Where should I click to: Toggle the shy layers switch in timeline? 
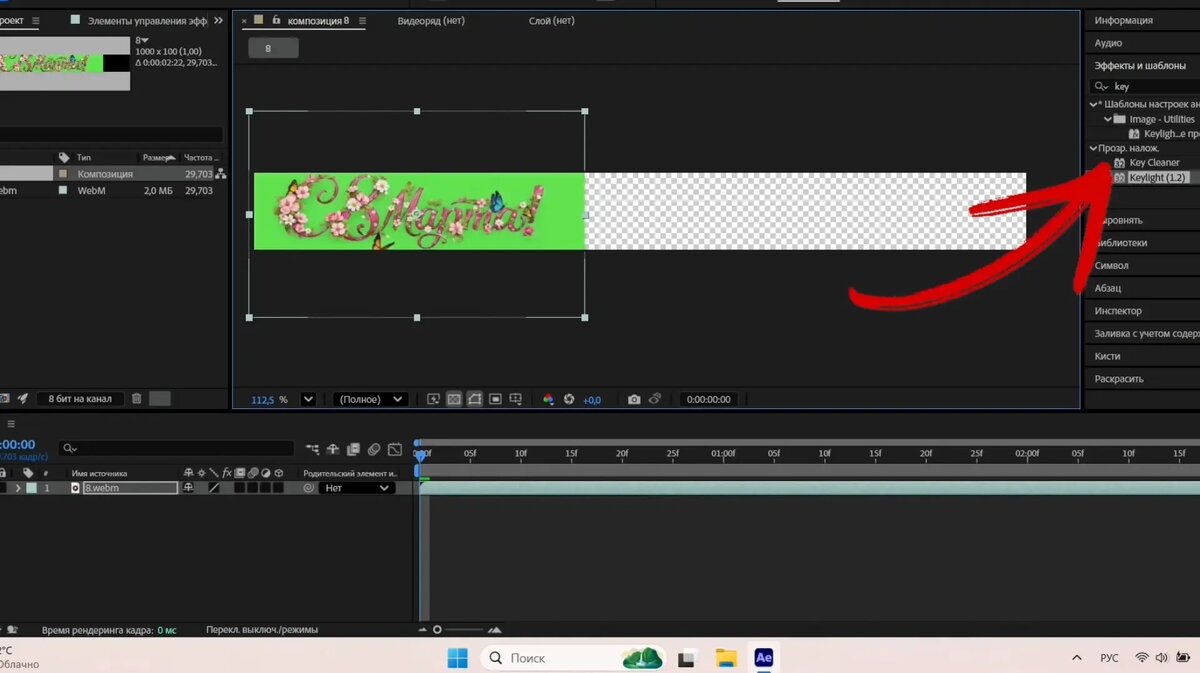pos(333,450)
